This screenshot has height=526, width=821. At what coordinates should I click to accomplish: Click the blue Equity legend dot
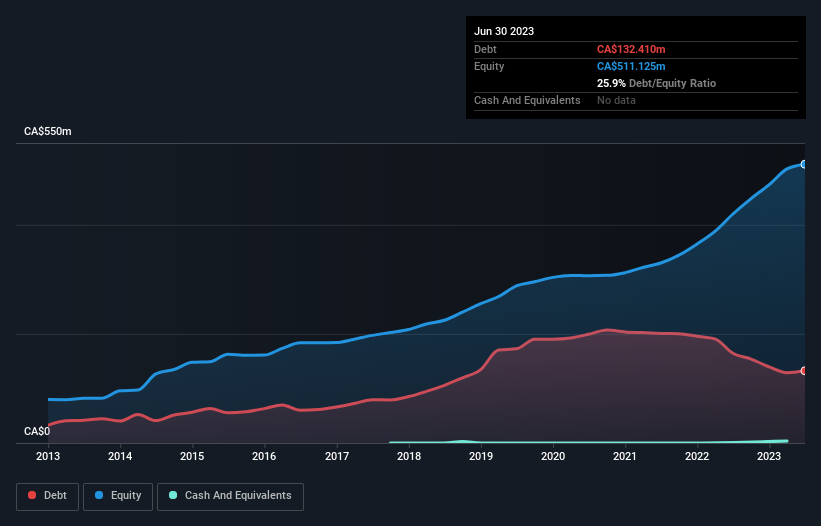(x=99, y=495)
